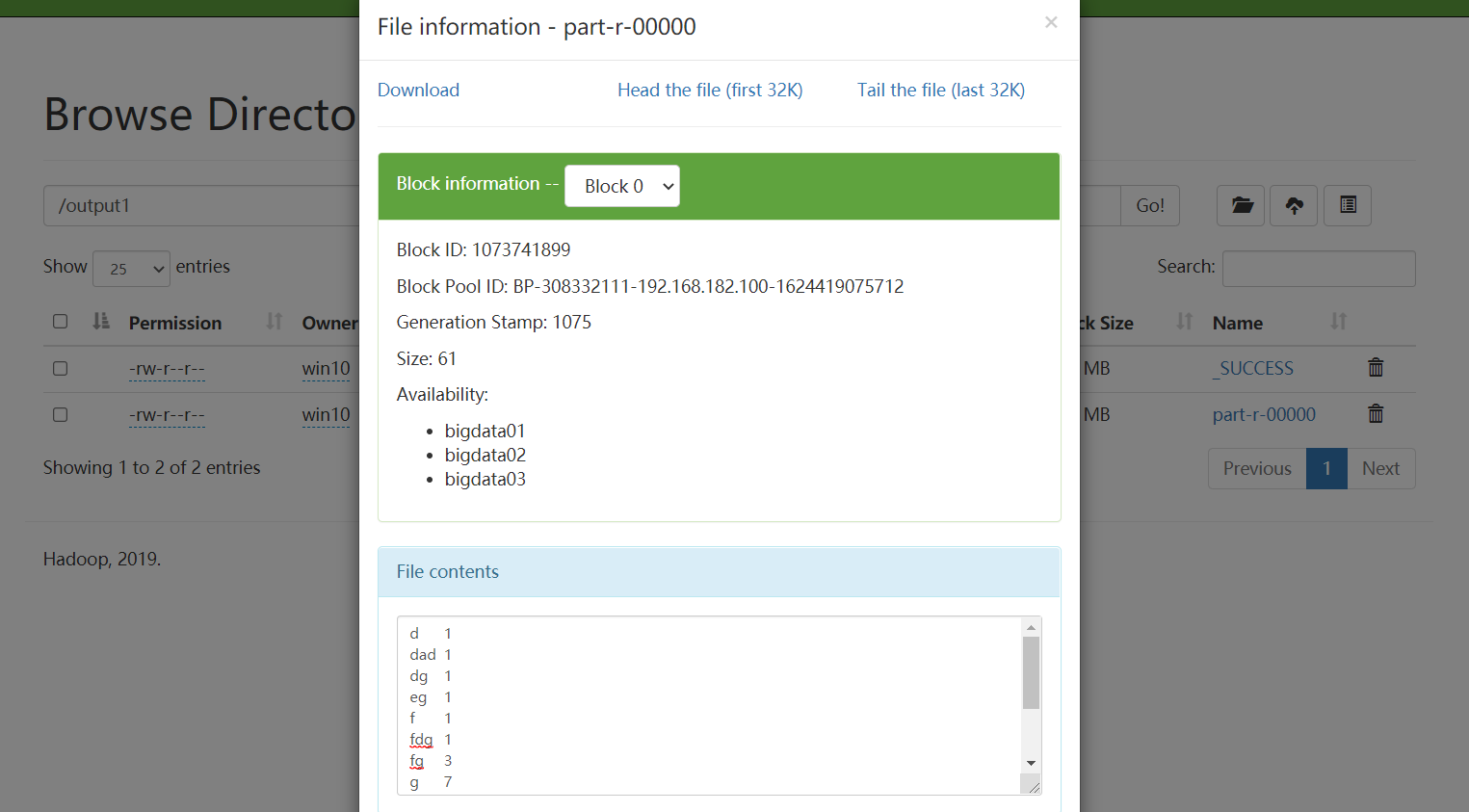Close the File information dialog
Screen dimensions: 1469x812
[1051, 22]
